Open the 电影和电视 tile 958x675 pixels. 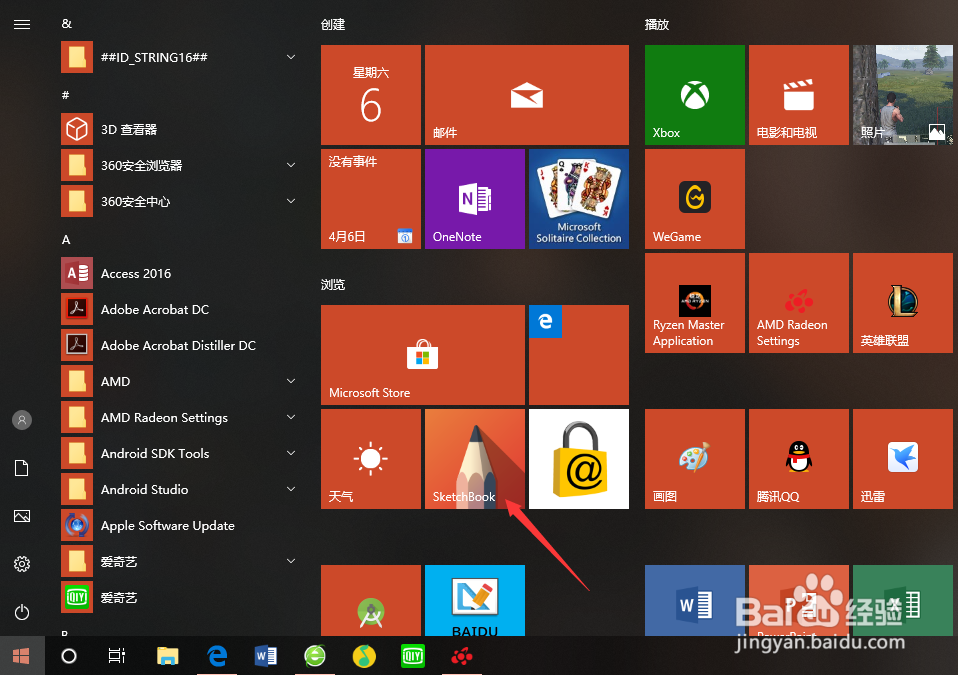click(x=799, y=95)
